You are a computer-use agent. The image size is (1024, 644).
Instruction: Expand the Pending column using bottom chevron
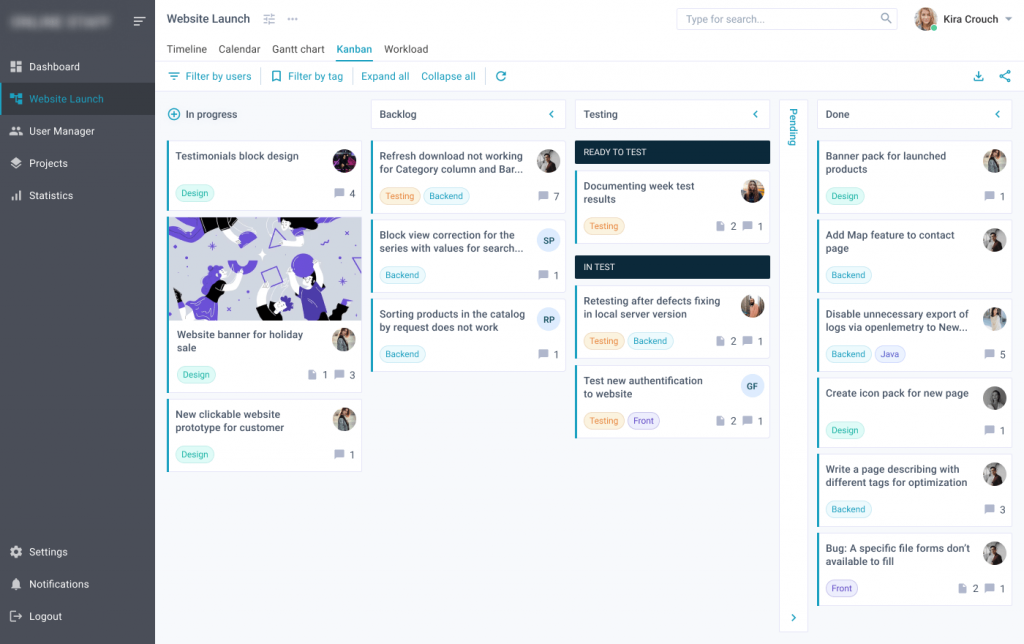[793, 618]
